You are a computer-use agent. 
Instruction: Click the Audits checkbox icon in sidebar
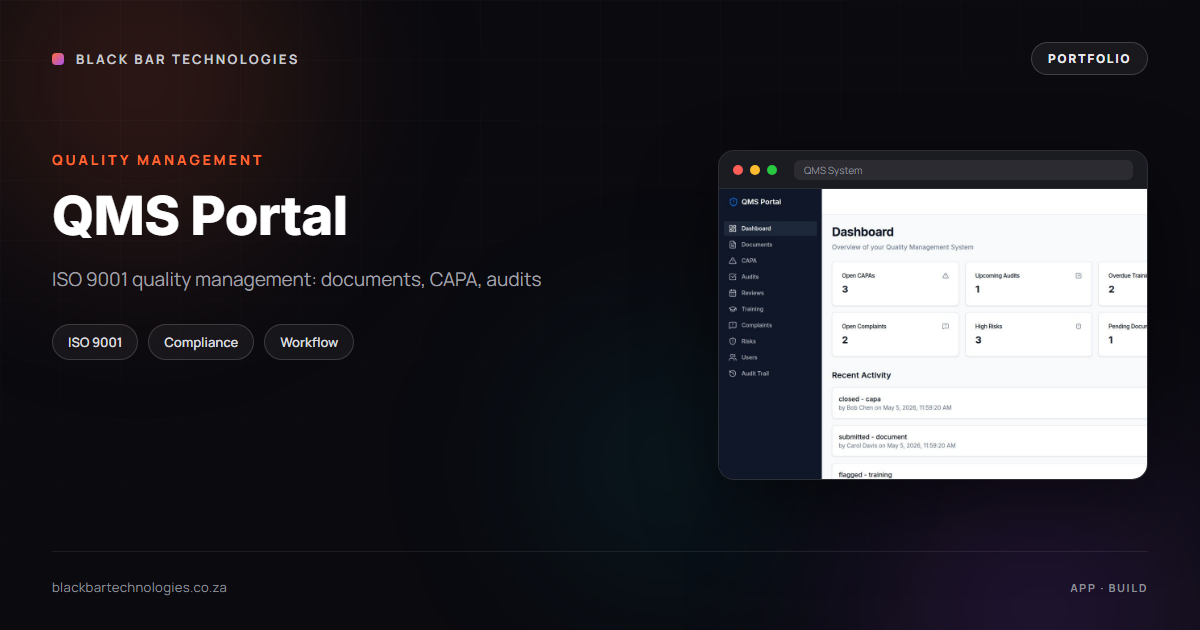pos(733,277)
